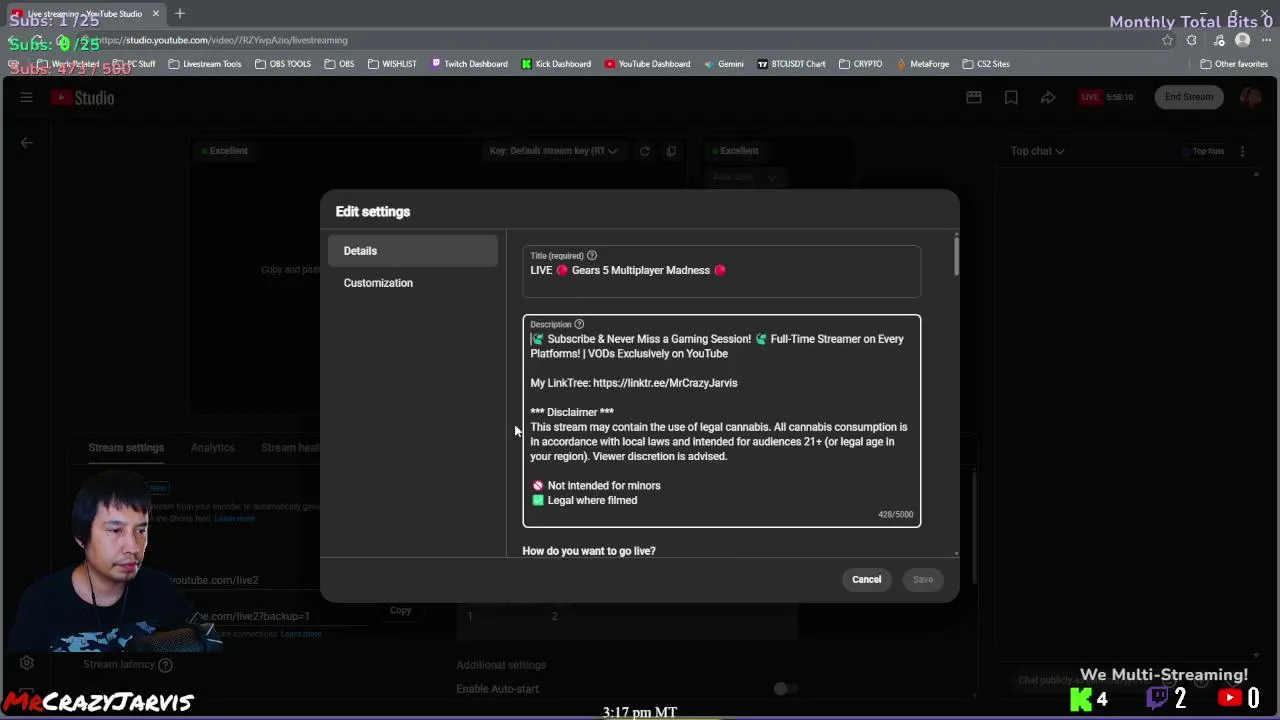Expand the CRYPTO bookmark folder
1280x720 pixels.
pos(860,64)
